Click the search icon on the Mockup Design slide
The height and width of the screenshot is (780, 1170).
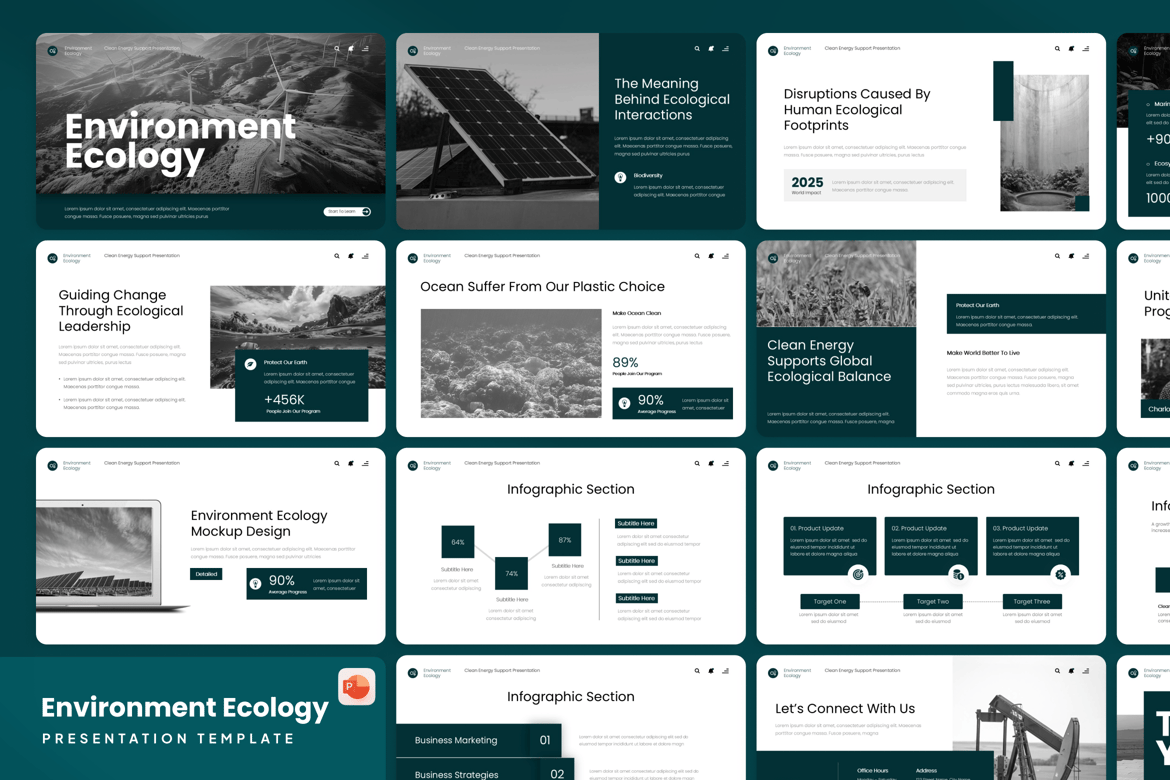point(337,464)
